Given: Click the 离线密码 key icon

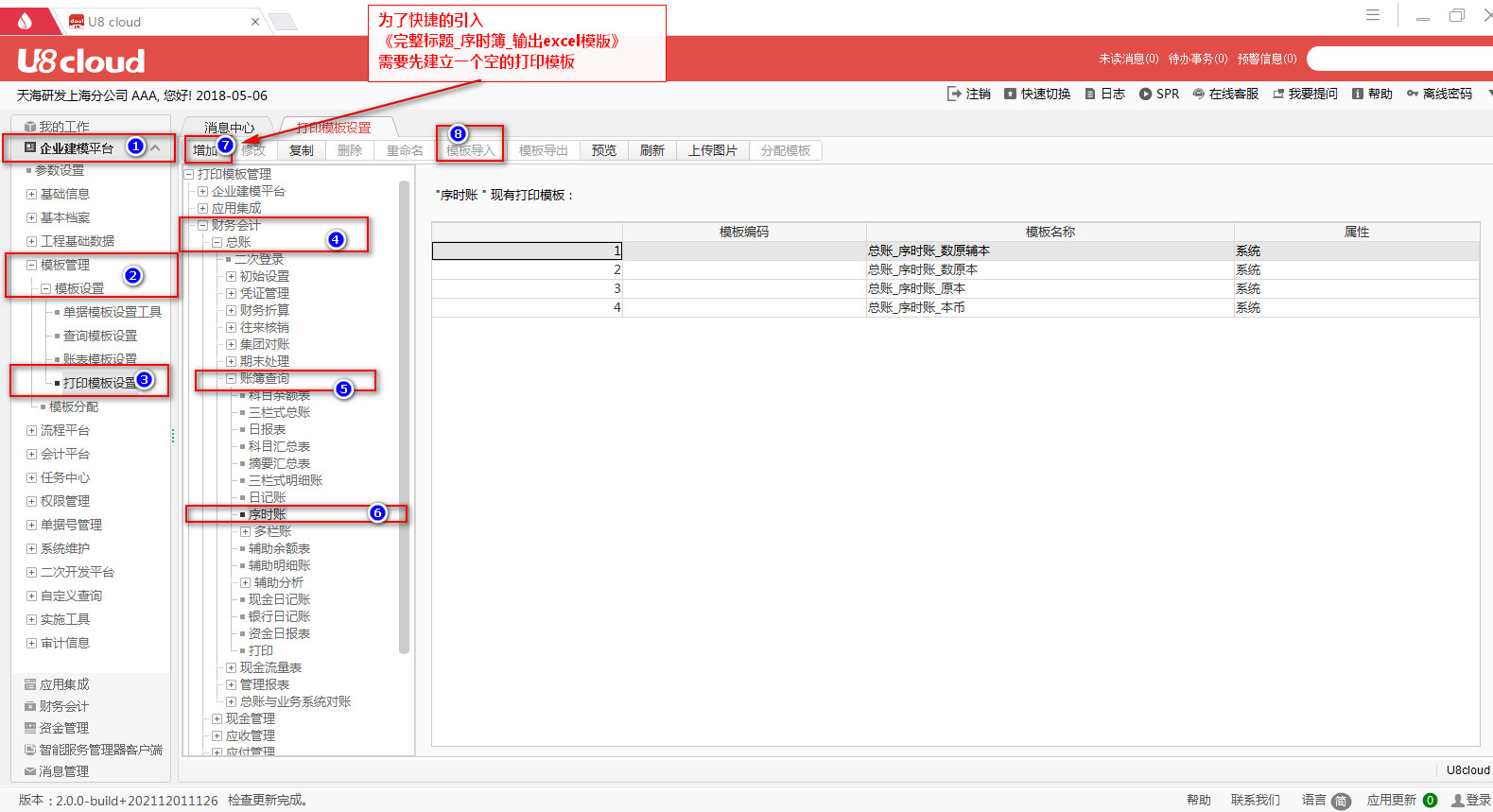Looking at the screenshot, I should [x=1413, y=94].
